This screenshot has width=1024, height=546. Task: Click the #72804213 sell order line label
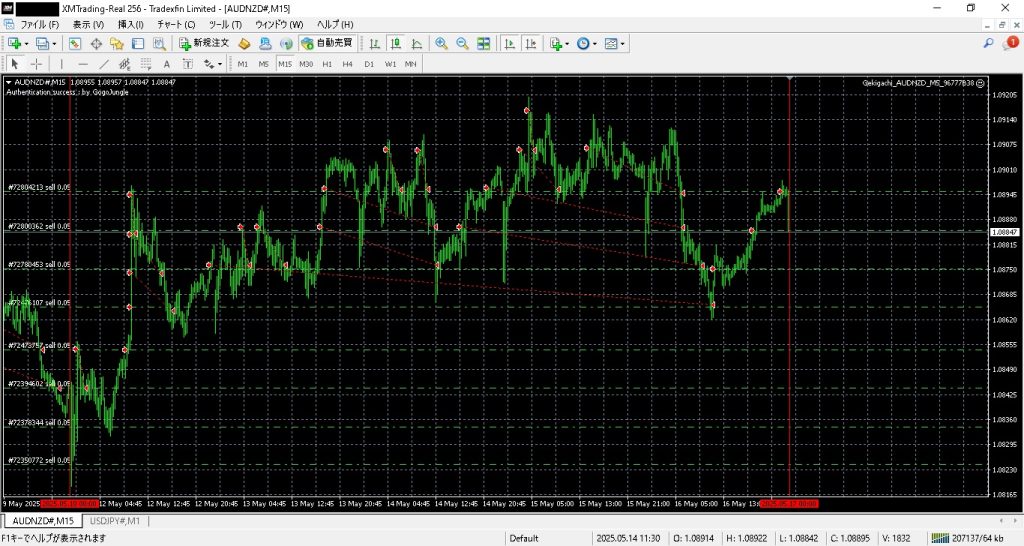[x=39, y=187]
